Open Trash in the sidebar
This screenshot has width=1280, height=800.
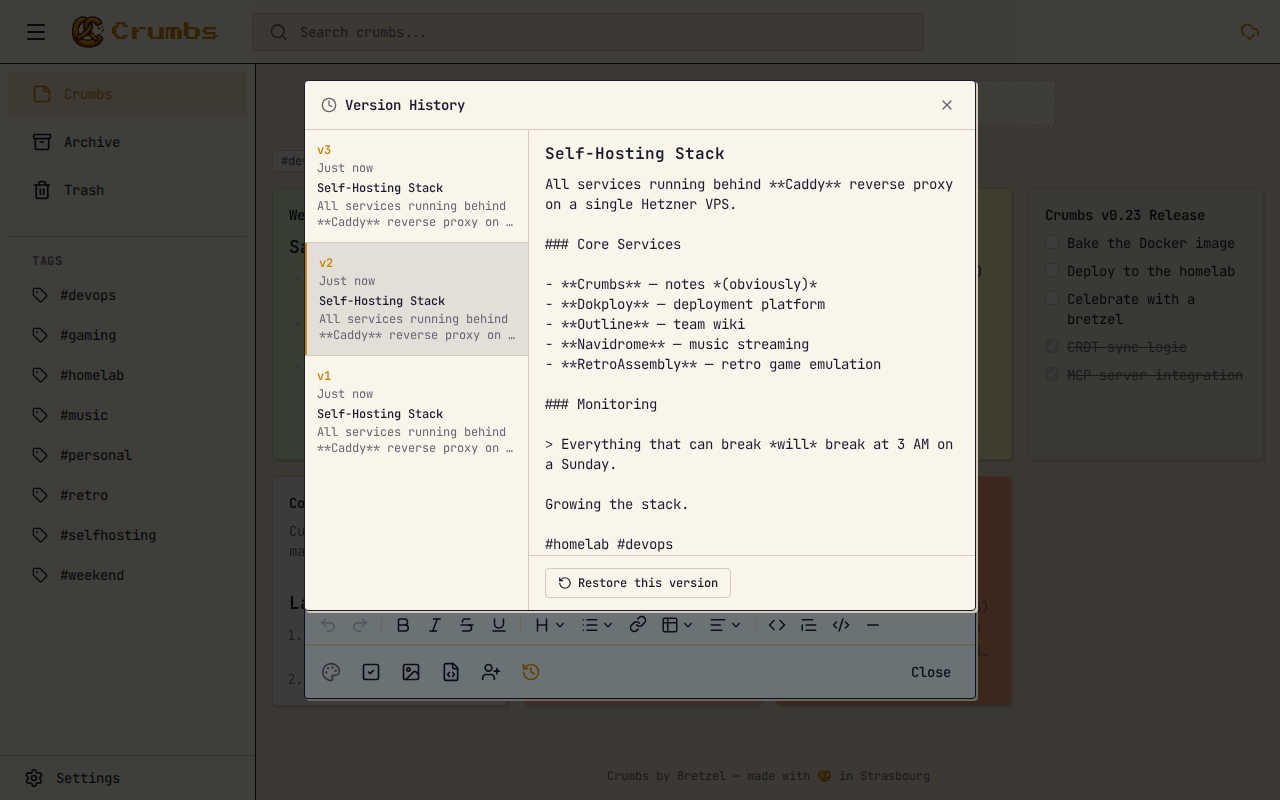[x=128, y=190]
